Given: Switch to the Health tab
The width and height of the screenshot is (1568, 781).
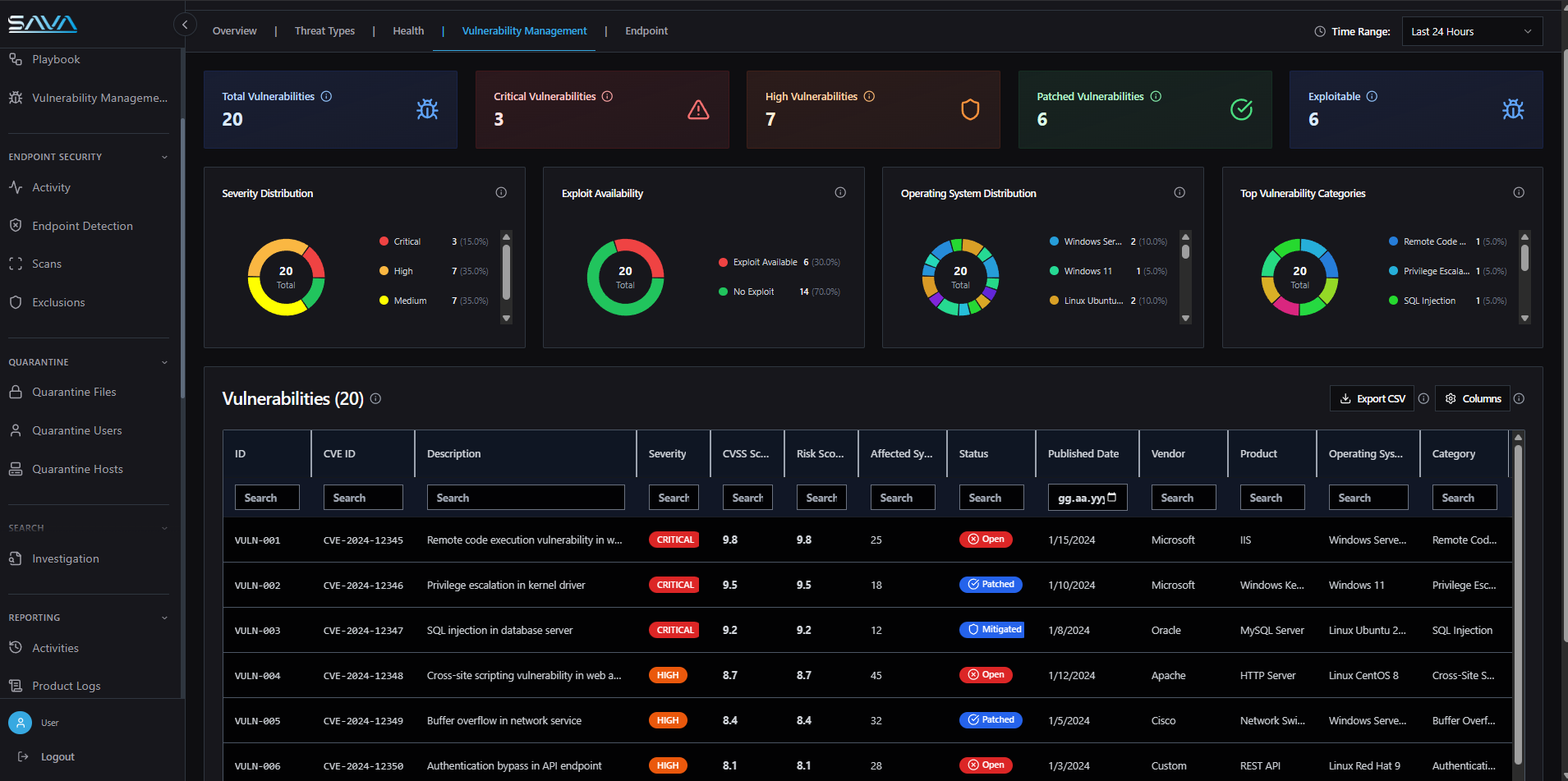Looking at the screenshot, I should (x=408, y=31).
